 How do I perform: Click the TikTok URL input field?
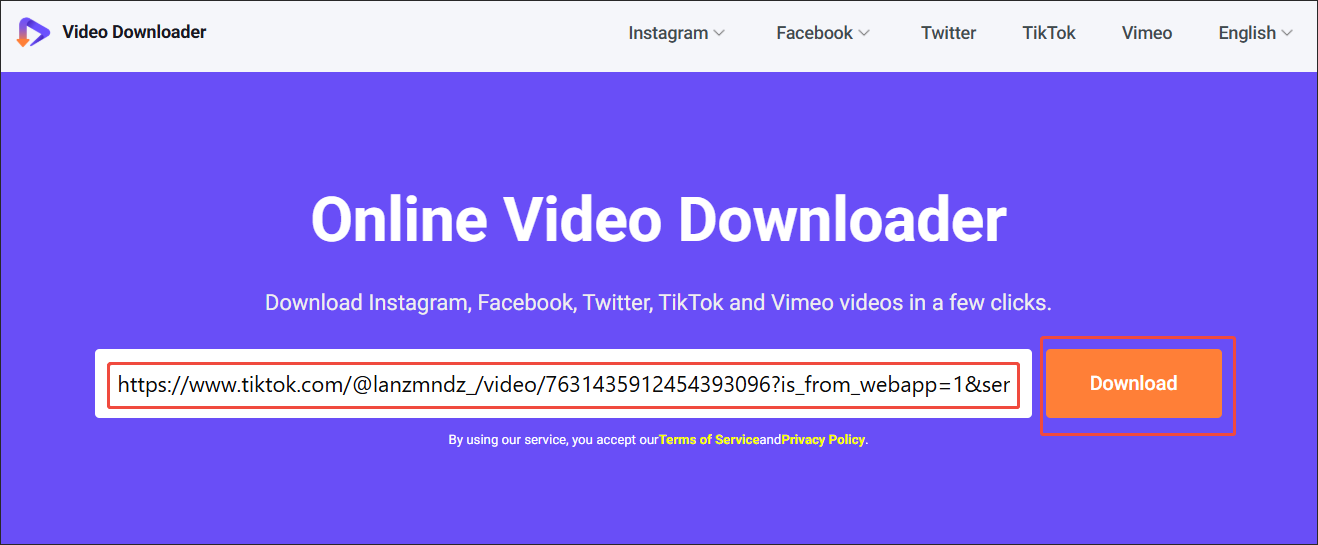(564, 384)
